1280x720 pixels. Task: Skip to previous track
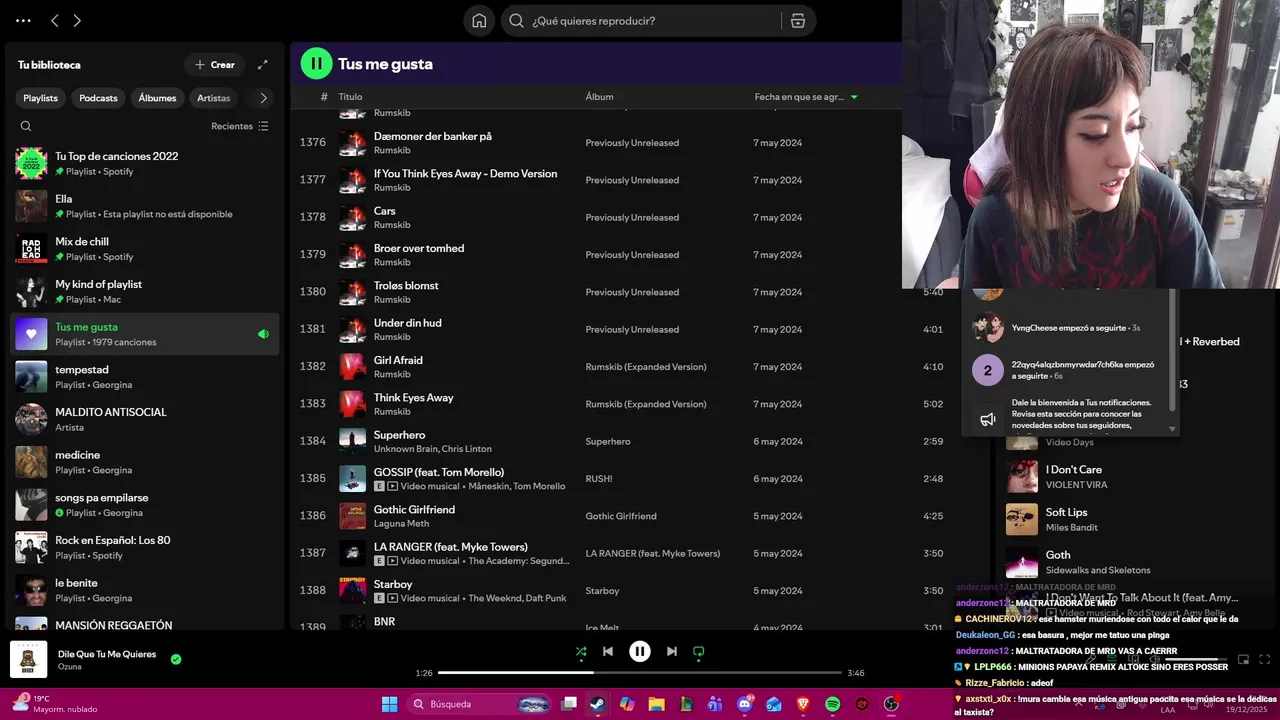click(x=608, y=651)
